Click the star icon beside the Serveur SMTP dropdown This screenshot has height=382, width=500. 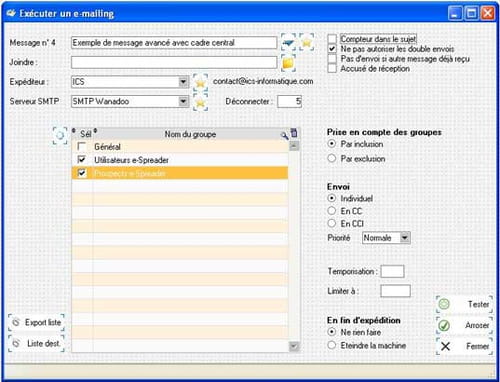pos(200,102)
